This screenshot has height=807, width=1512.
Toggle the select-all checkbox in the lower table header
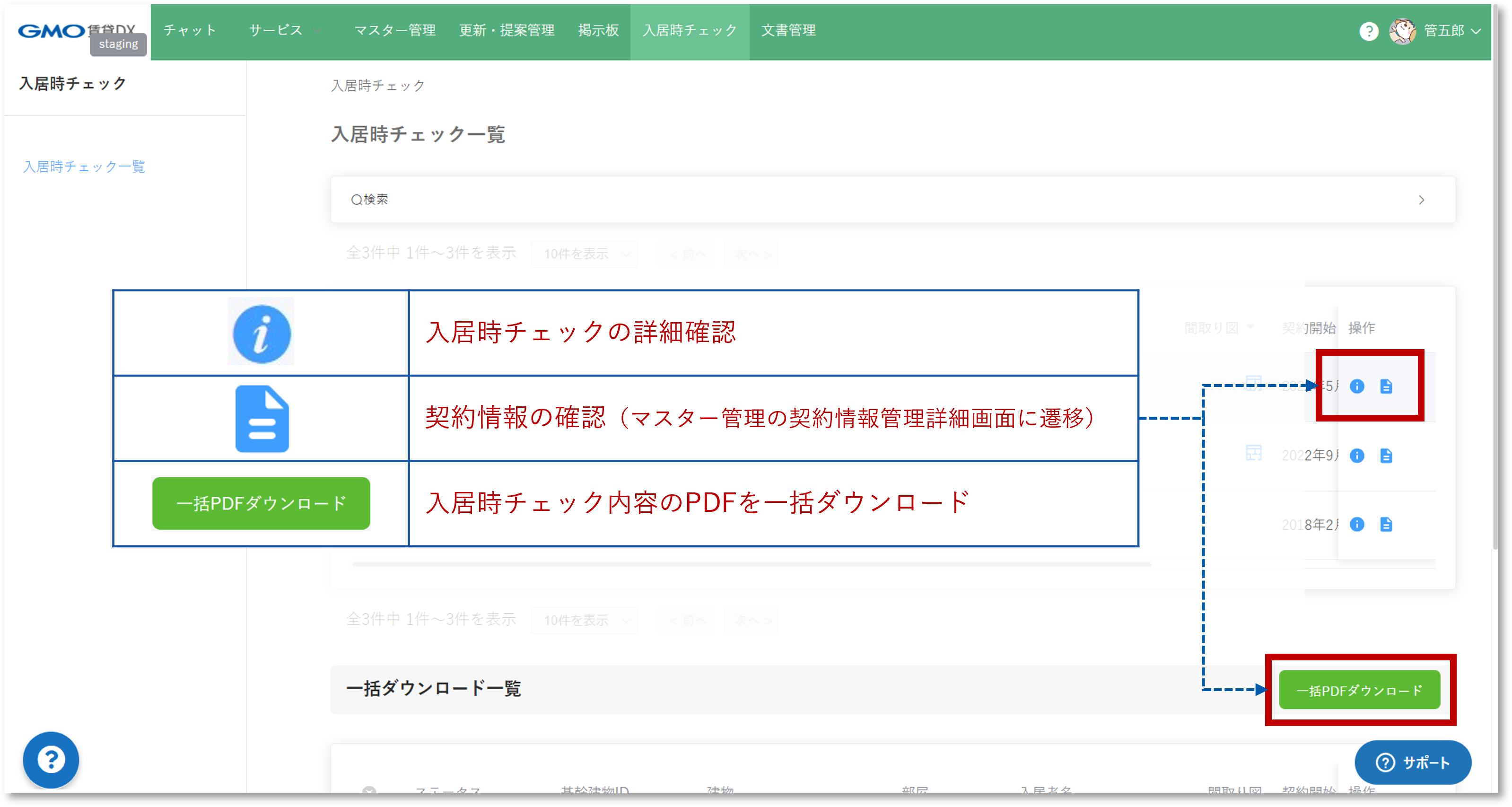click(368, 790)
